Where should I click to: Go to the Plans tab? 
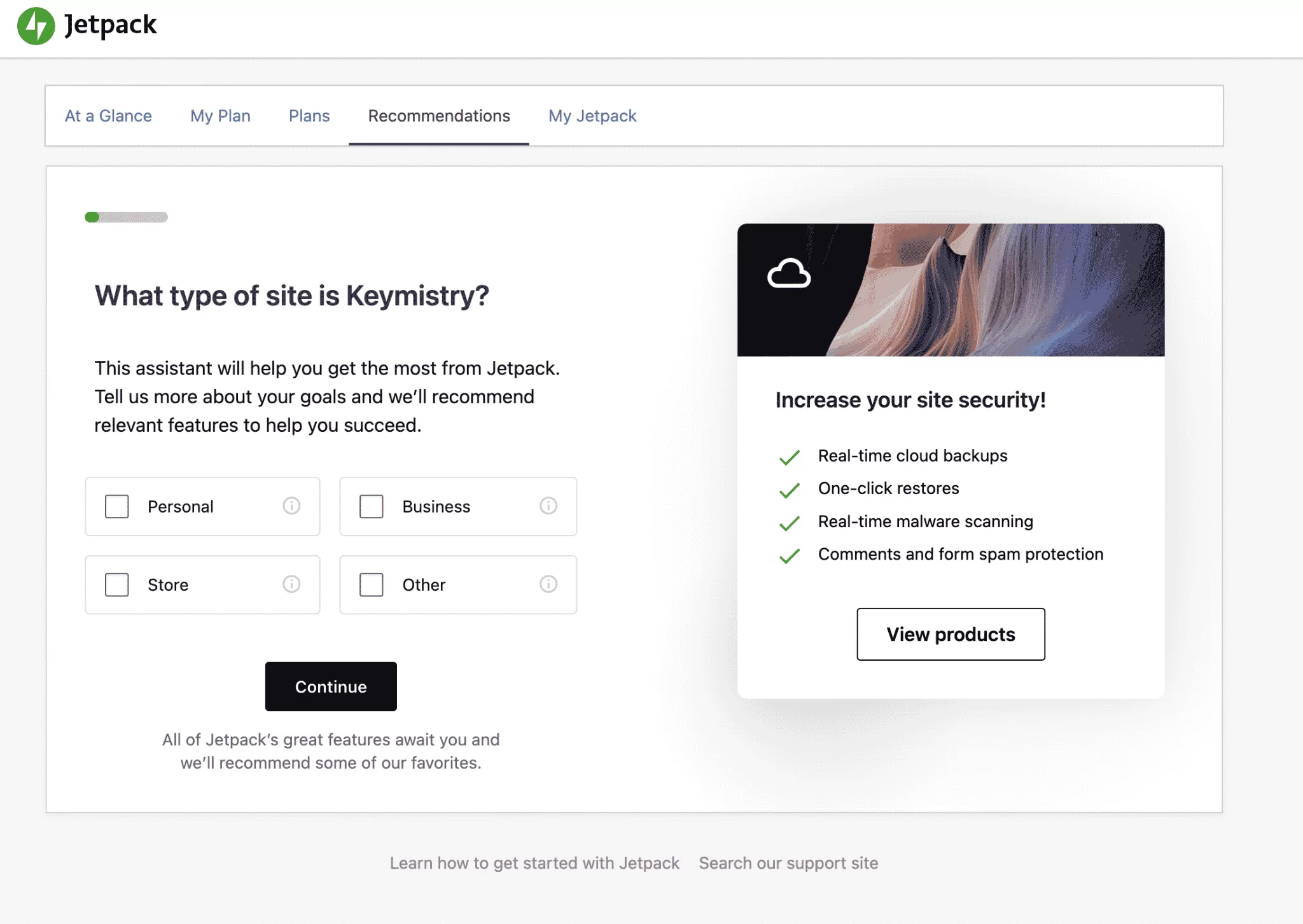tap(309, 116)
